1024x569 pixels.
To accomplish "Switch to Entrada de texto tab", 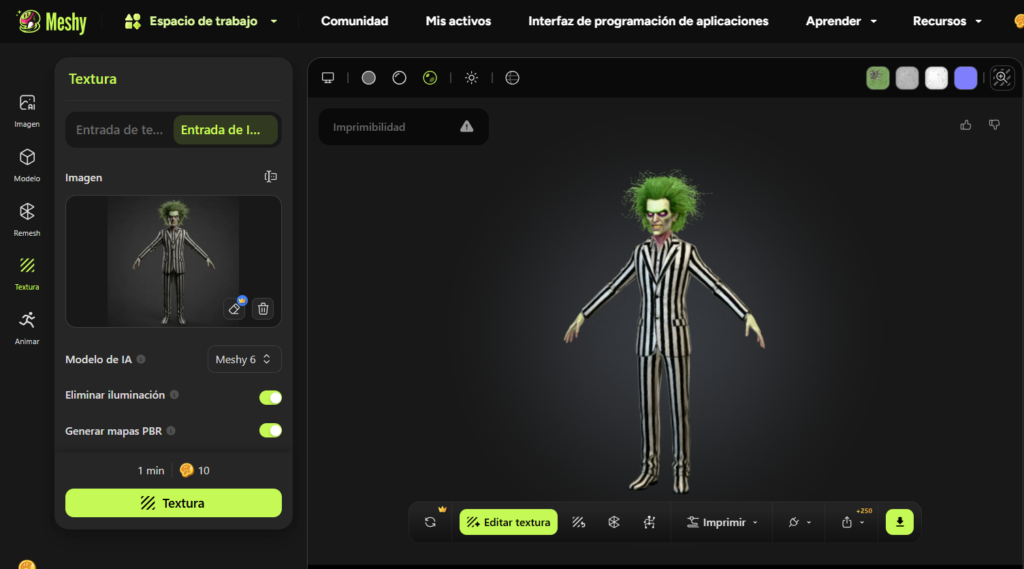I will 120,129.
